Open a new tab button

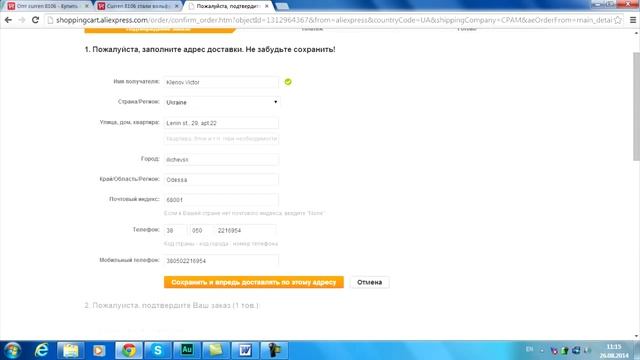tap(282, 6)
